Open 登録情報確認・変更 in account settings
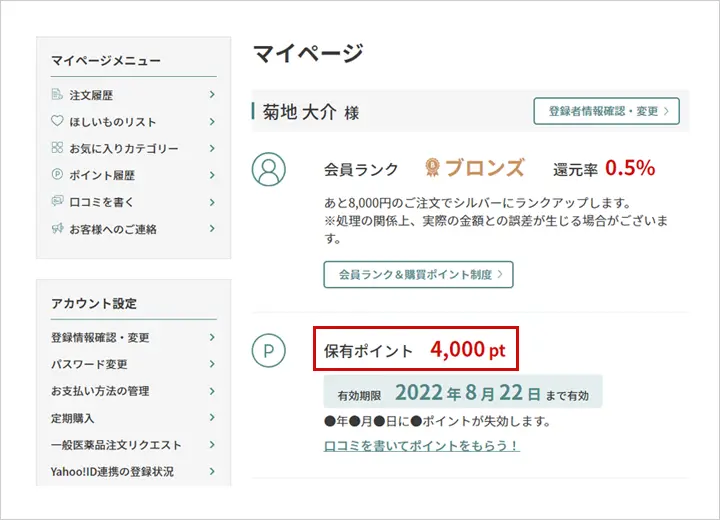This screenshot has width=720, height=520. 100,338
